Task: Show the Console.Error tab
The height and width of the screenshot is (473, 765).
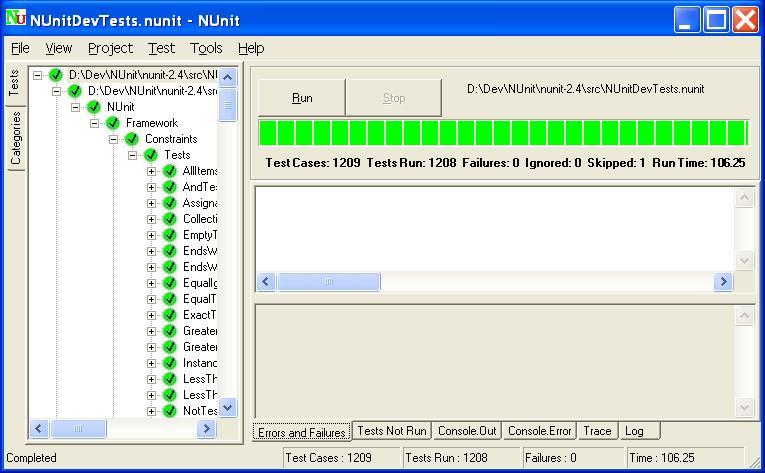Action: click(540, 431)
